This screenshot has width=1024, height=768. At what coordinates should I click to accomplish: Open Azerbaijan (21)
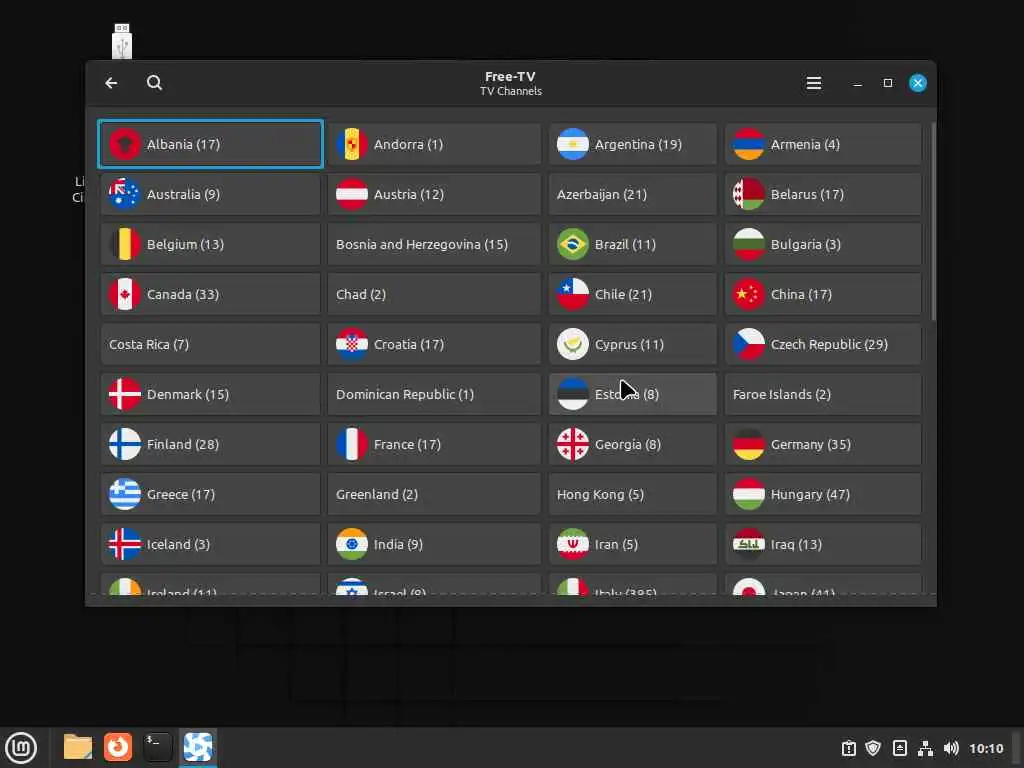(x=632, y=194)
